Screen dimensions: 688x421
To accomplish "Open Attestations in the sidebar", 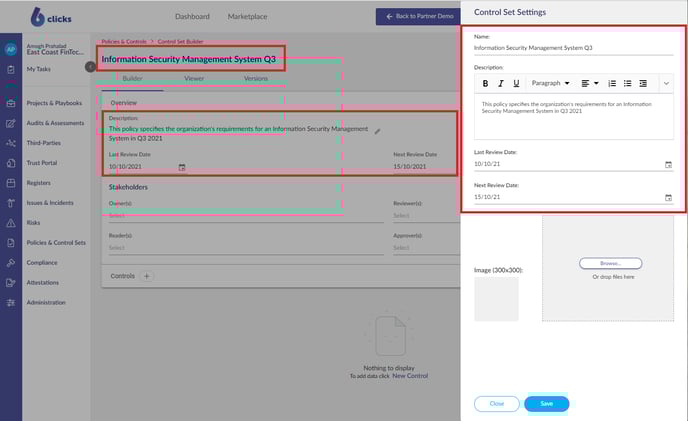I will coord(43,283).
